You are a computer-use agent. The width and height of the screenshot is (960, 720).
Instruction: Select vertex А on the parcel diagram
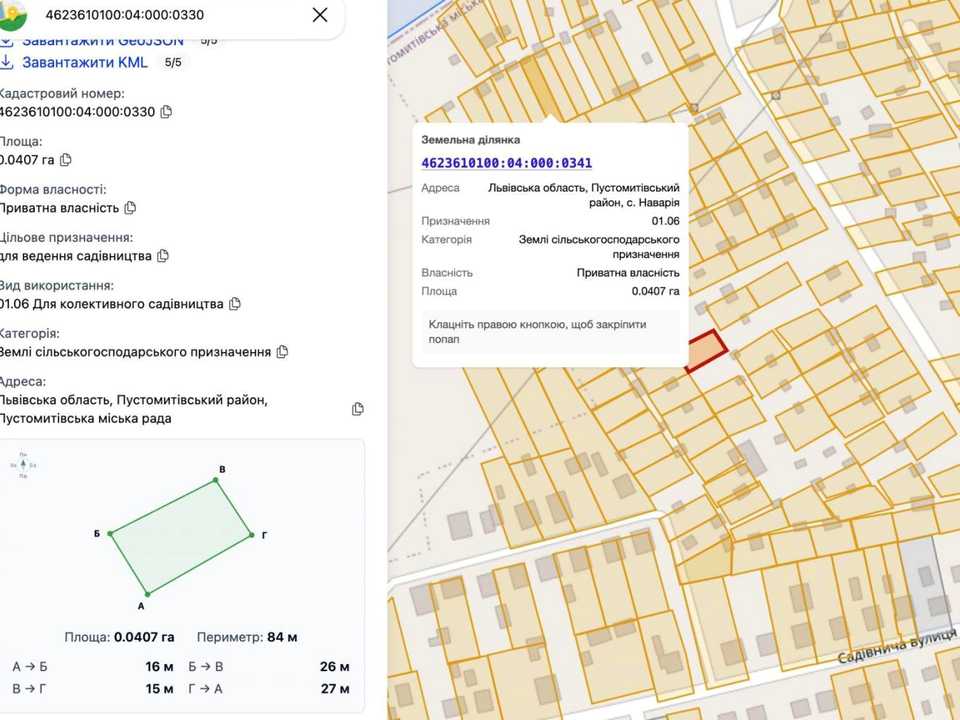148,594
